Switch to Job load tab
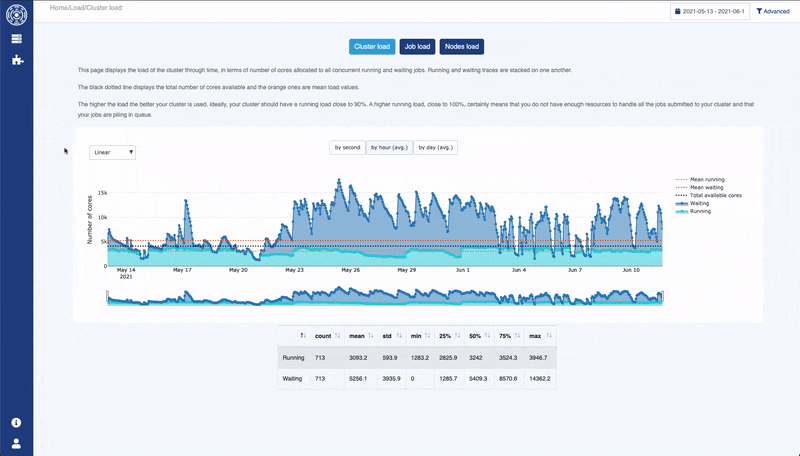 [x=417, y=46]
